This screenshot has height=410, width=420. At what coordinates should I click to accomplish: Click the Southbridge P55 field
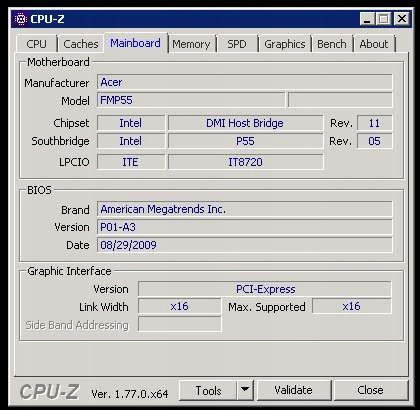tap(246, 141)
